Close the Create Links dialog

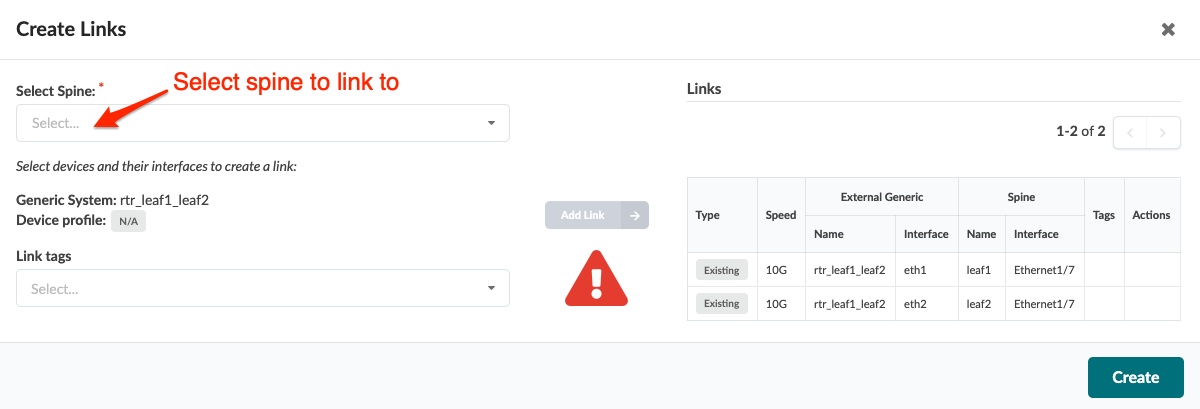pos(1167,29)
